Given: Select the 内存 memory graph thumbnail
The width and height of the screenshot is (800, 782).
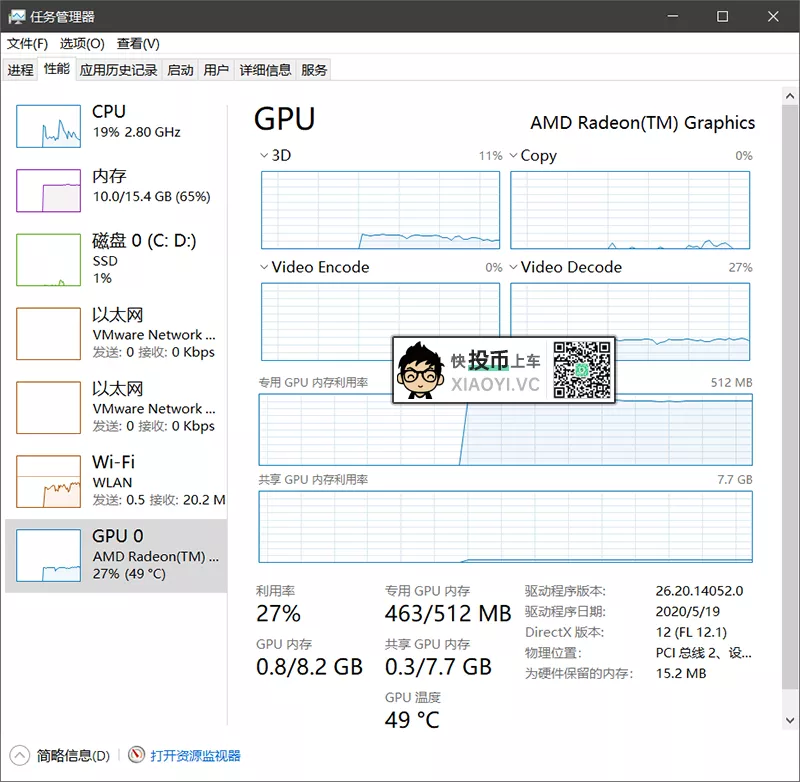Looking at the screenshot, I should 48,188.
